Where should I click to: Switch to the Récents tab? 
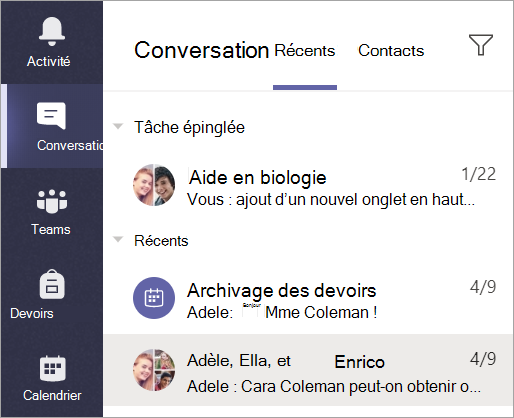[x=305, y=51]
